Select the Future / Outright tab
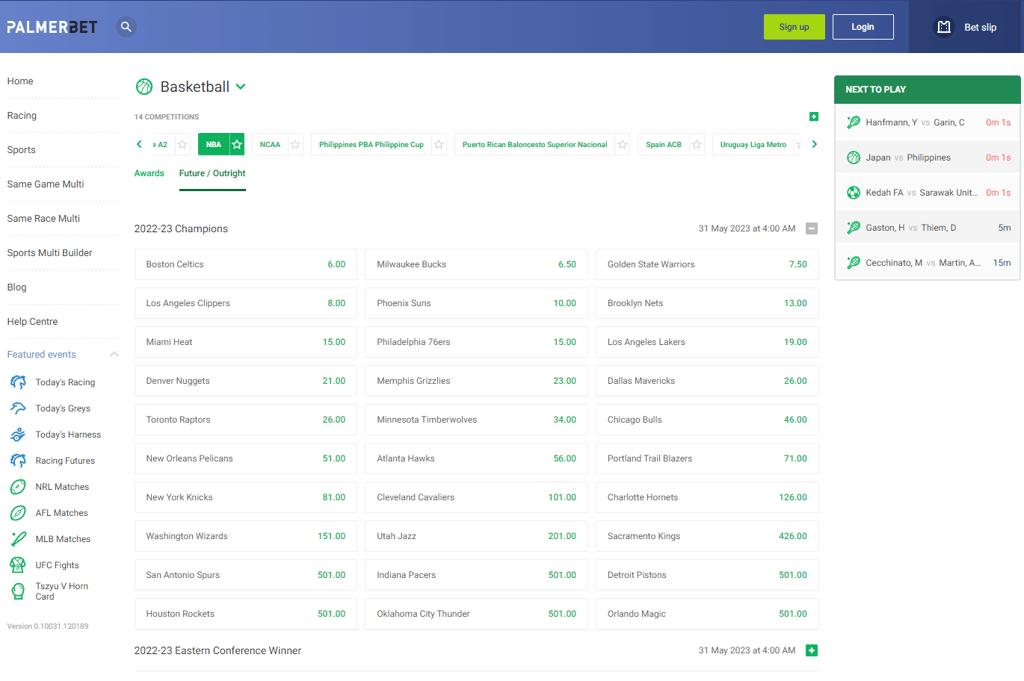Viewport: 1024px width, 681px height. pos(212,173)
